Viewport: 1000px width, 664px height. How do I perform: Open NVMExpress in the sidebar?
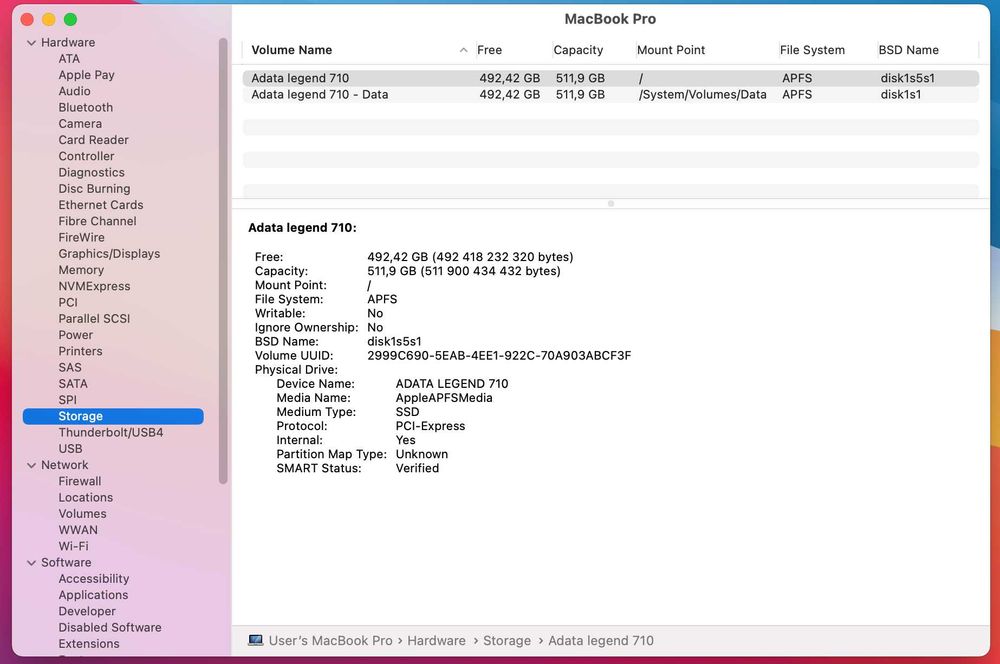[94, 286]
